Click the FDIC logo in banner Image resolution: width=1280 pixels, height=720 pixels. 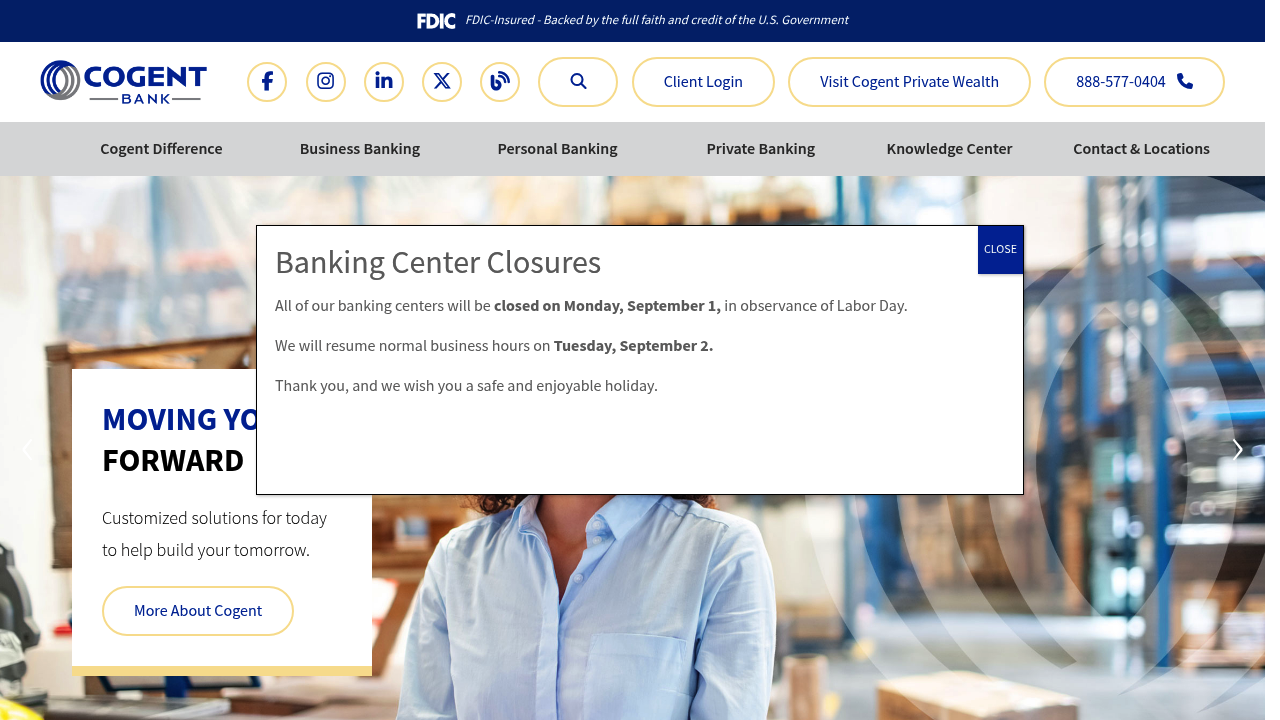[x=436, y=21]
